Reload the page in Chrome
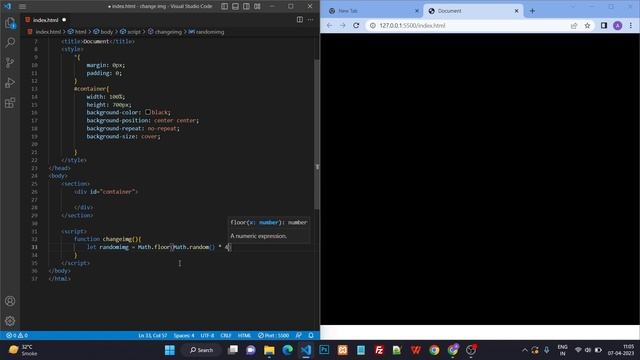The image size is (640, 360). (x=356, y=25)
